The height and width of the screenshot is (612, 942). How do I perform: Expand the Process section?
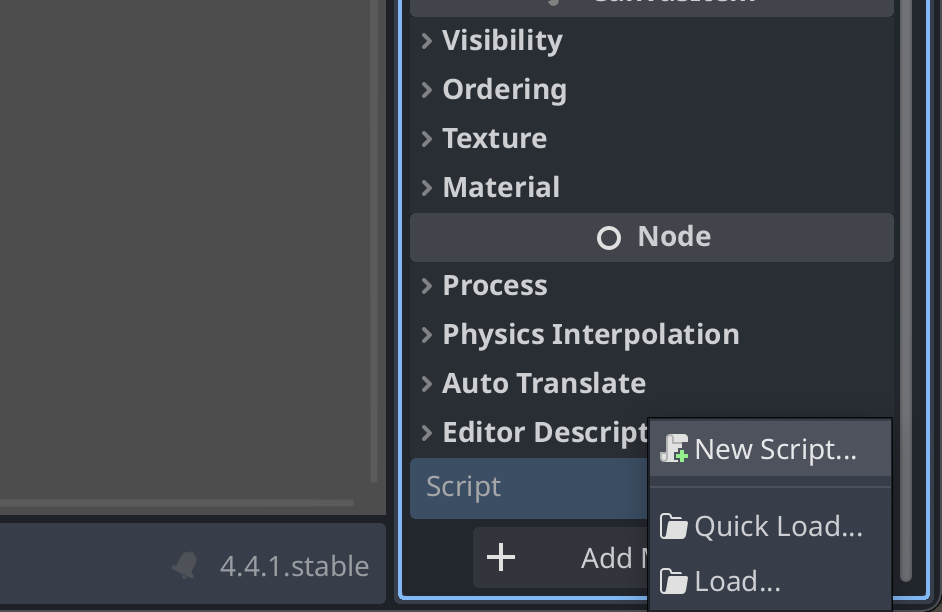[x=652, y=285]
